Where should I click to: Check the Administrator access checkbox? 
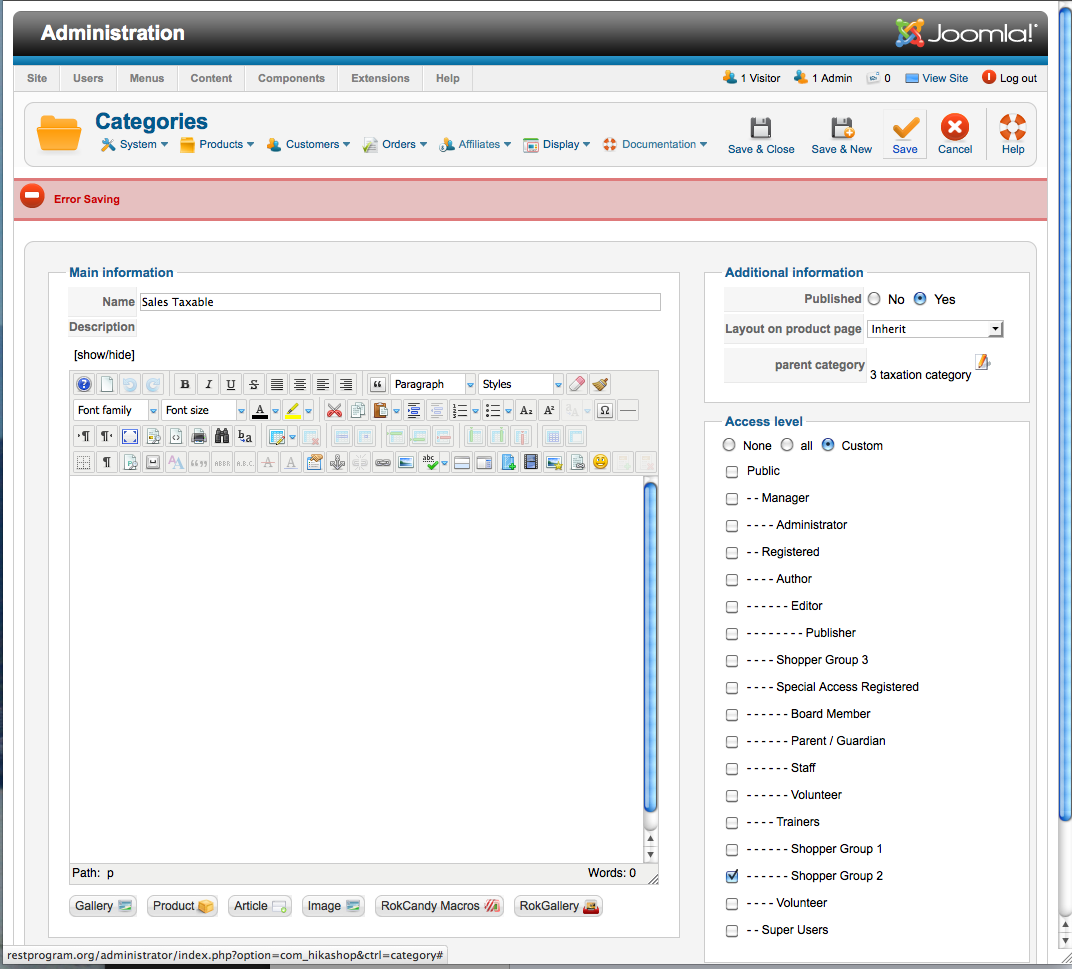(732, 525)
